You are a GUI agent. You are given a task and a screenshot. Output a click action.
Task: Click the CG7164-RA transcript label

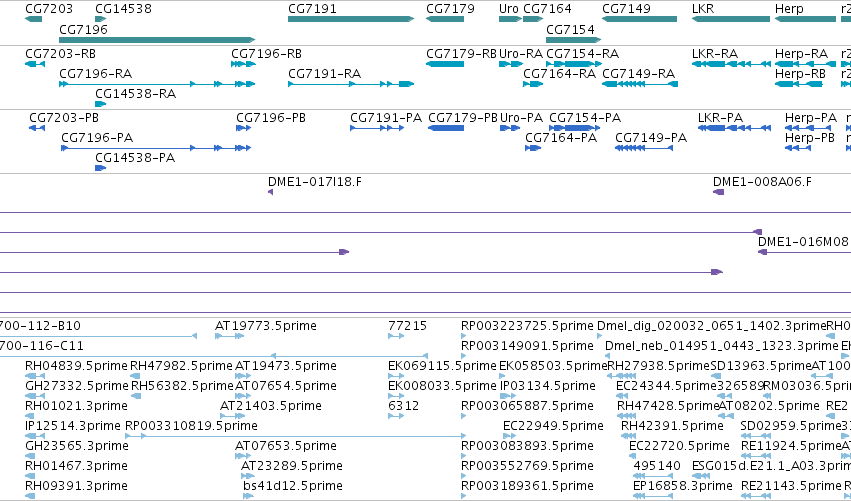point(560,74)
